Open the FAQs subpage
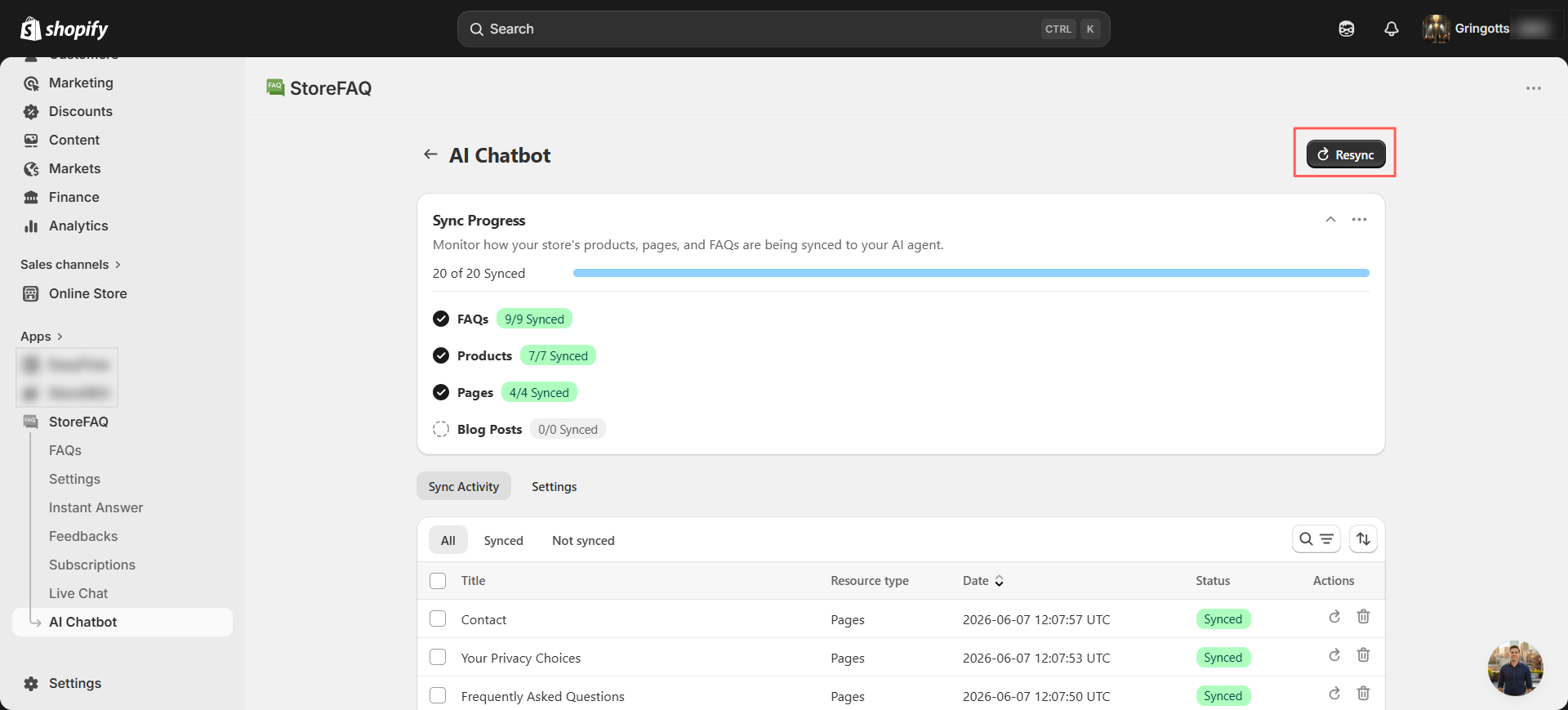Screen dimensions: 1568x710 (65, 450)
